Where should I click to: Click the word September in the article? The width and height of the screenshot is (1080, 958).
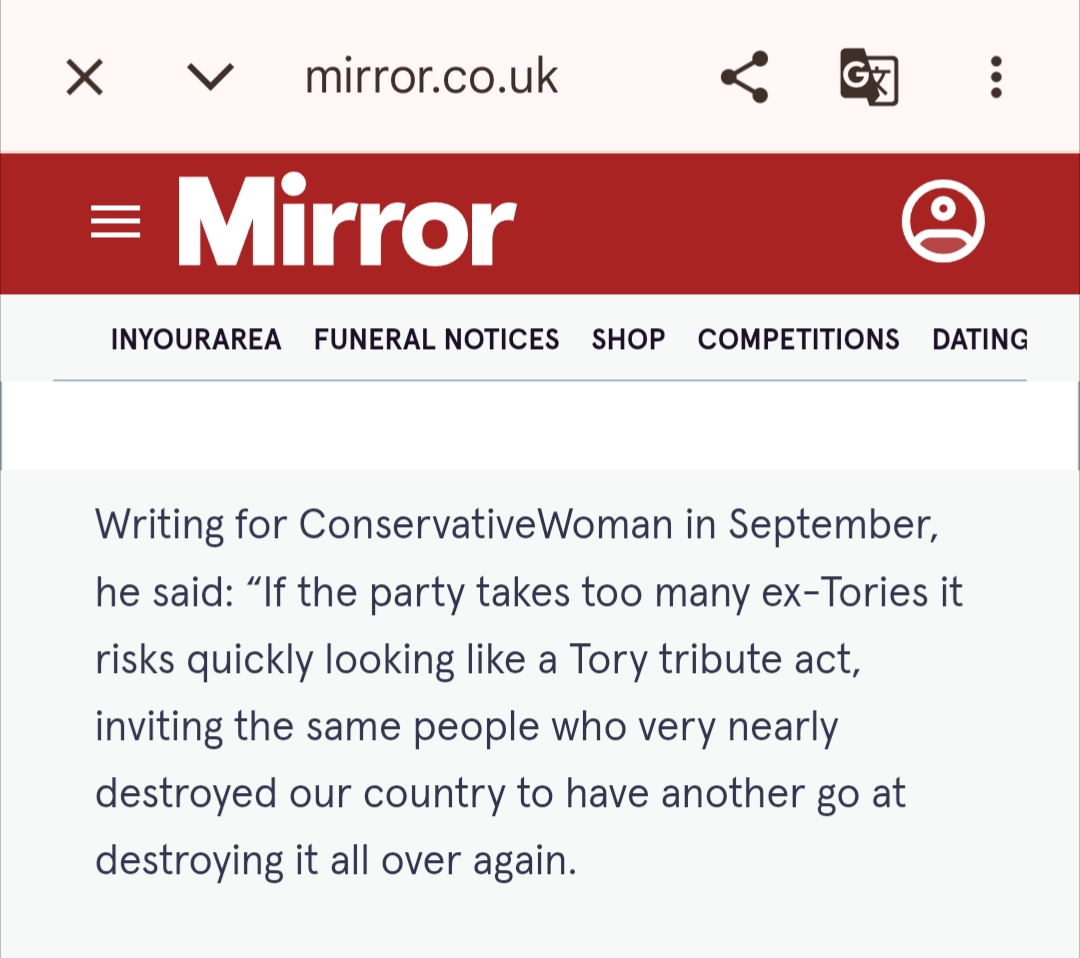coord(832,525)
